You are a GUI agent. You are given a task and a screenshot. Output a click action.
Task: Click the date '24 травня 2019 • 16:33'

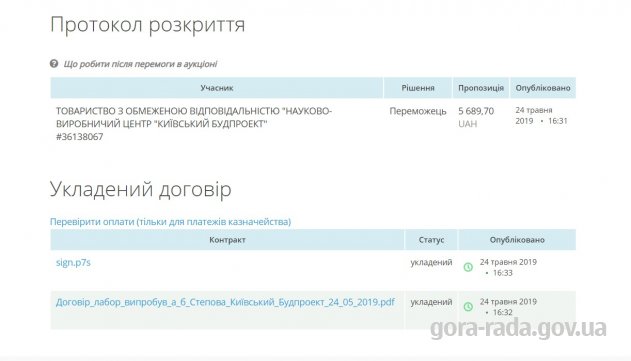coord(508,267)
